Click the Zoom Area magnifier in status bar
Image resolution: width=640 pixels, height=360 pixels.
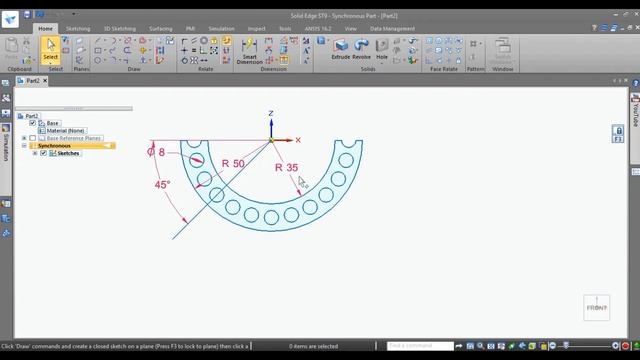[480, 346]
